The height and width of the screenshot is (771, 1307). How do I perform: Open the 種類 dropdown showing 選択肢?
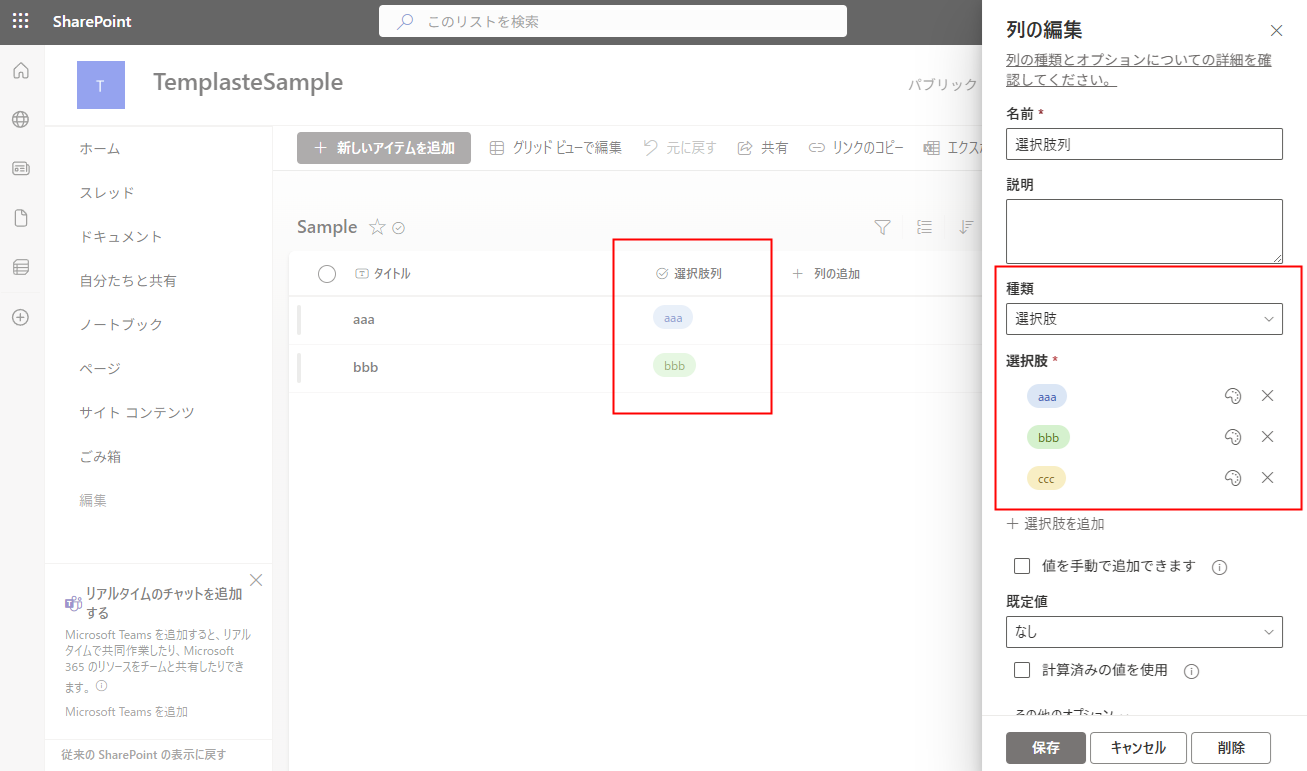coord(1143,319)
